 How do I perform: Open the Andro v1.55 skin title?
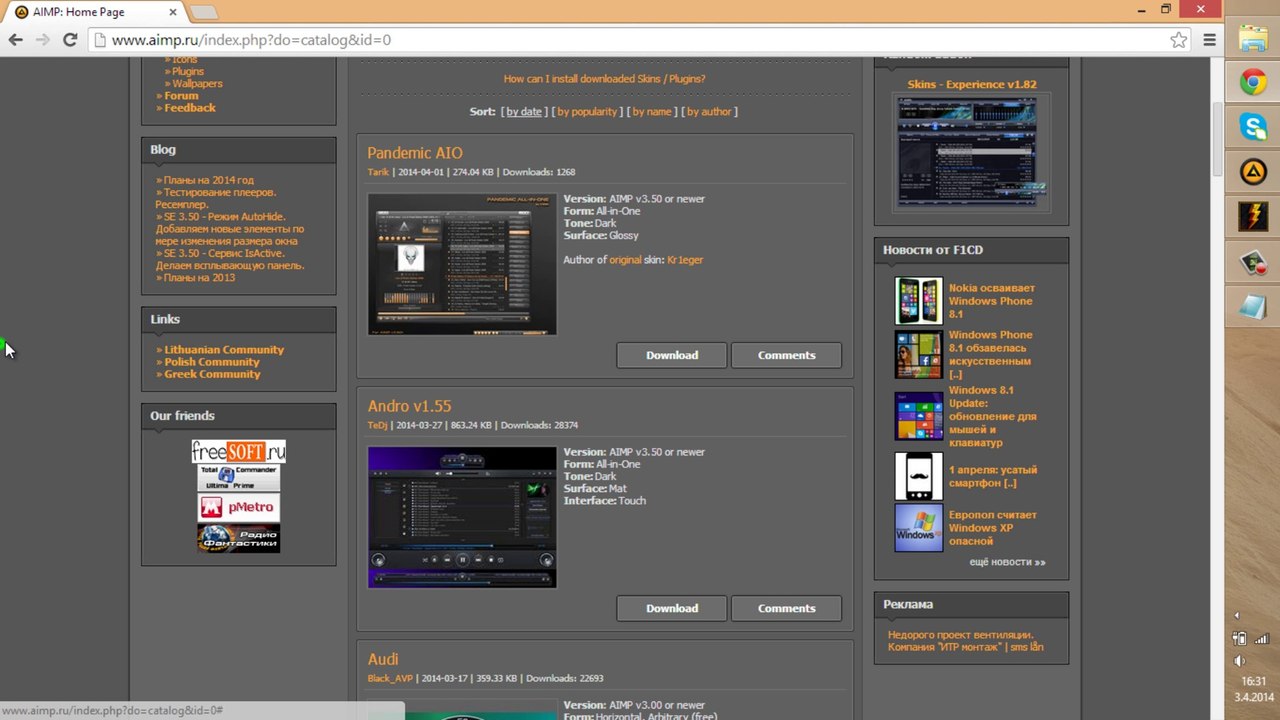pyautogui.click(x=409, y=406)
